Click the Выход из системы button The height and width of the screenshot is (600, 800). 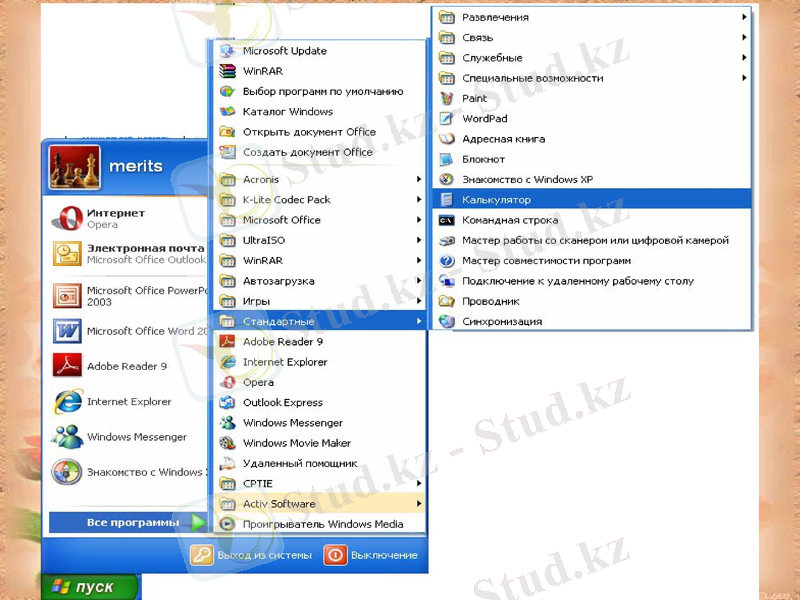pyautogui.click(x=252, y=555)
